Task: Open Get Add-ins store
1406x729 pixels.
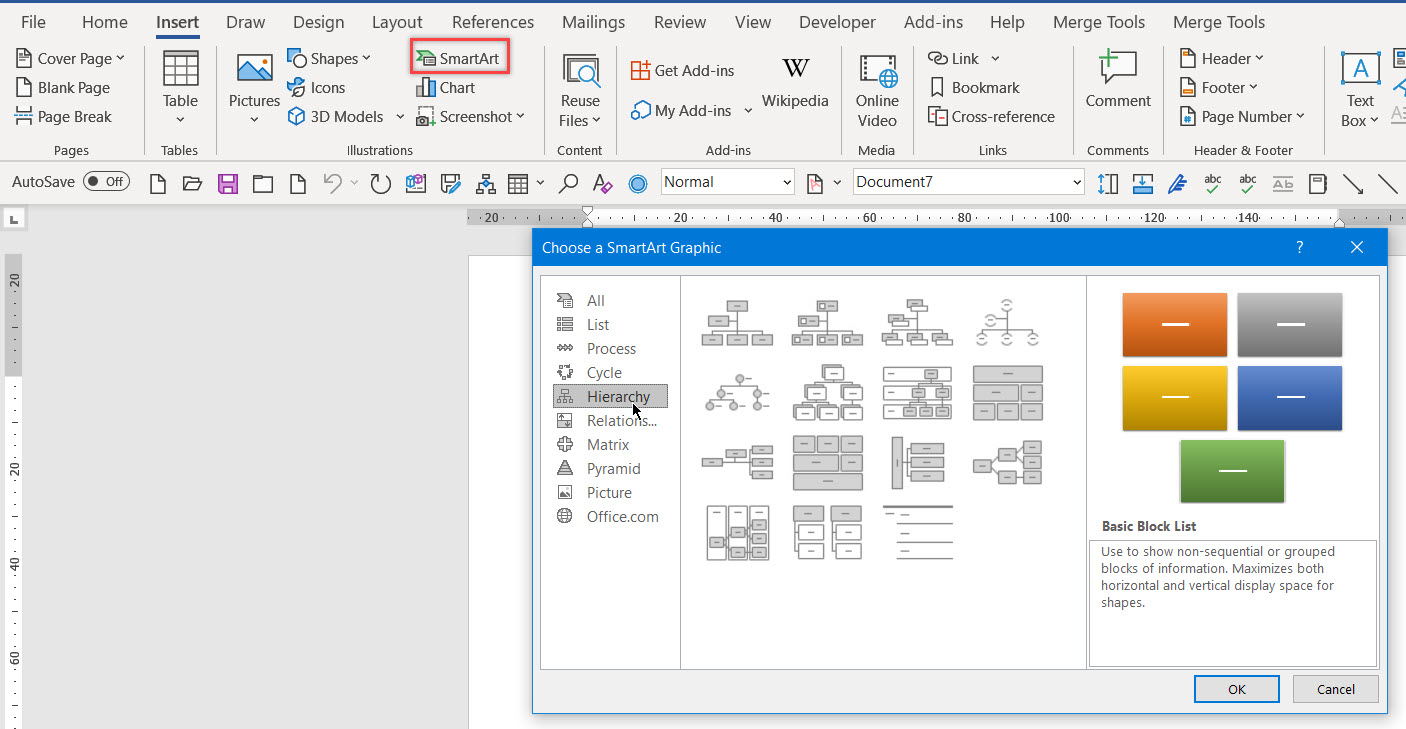Action: [x=683, y=70]
